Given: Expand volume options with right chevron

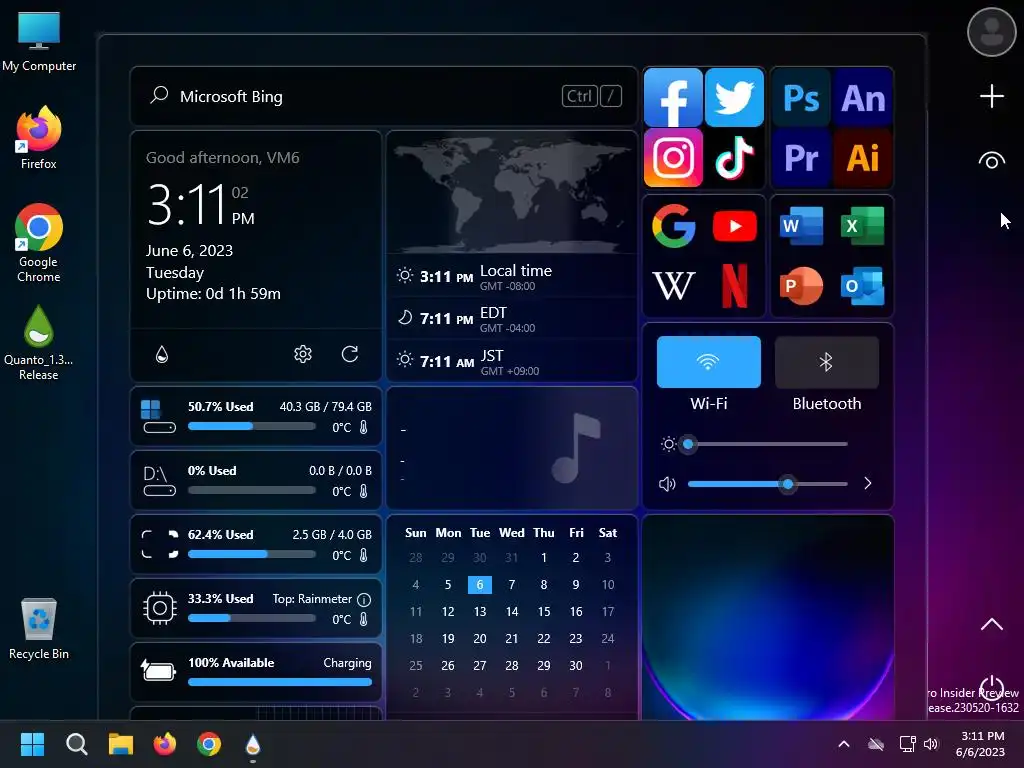Looking at the screenshot, I should point(867,483).
